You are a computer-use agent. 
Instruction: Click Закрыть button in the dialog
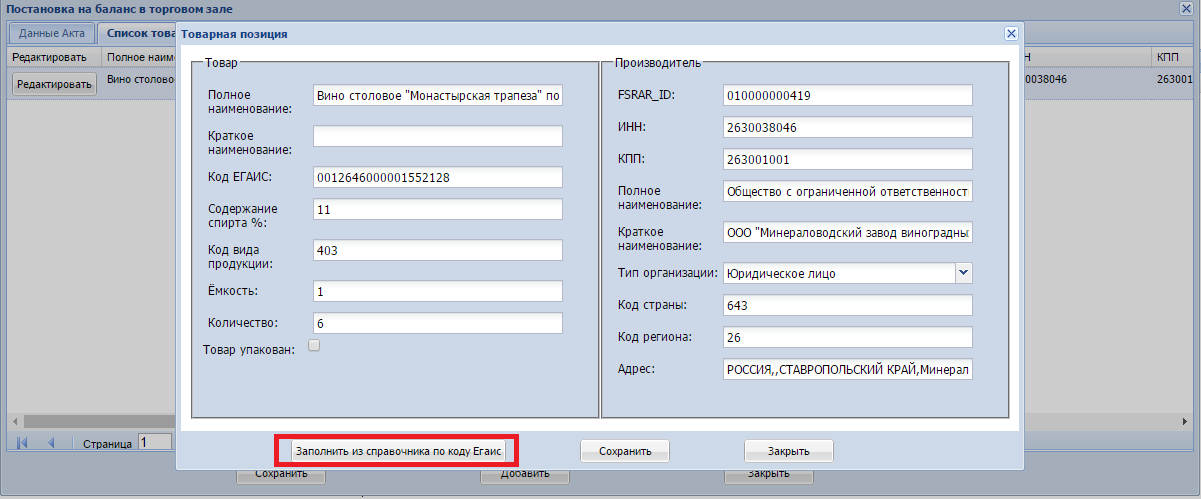pyautogui.click(x=788, y=451)
